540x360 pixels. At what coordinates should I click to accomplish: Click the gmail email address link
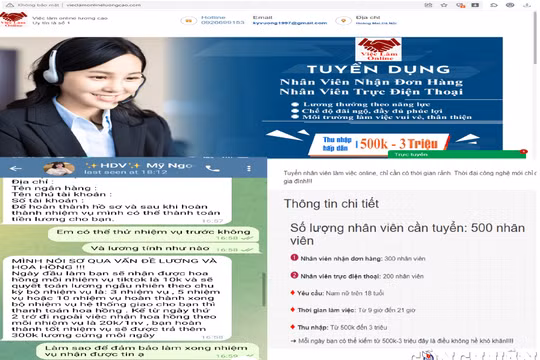point(290,23)
